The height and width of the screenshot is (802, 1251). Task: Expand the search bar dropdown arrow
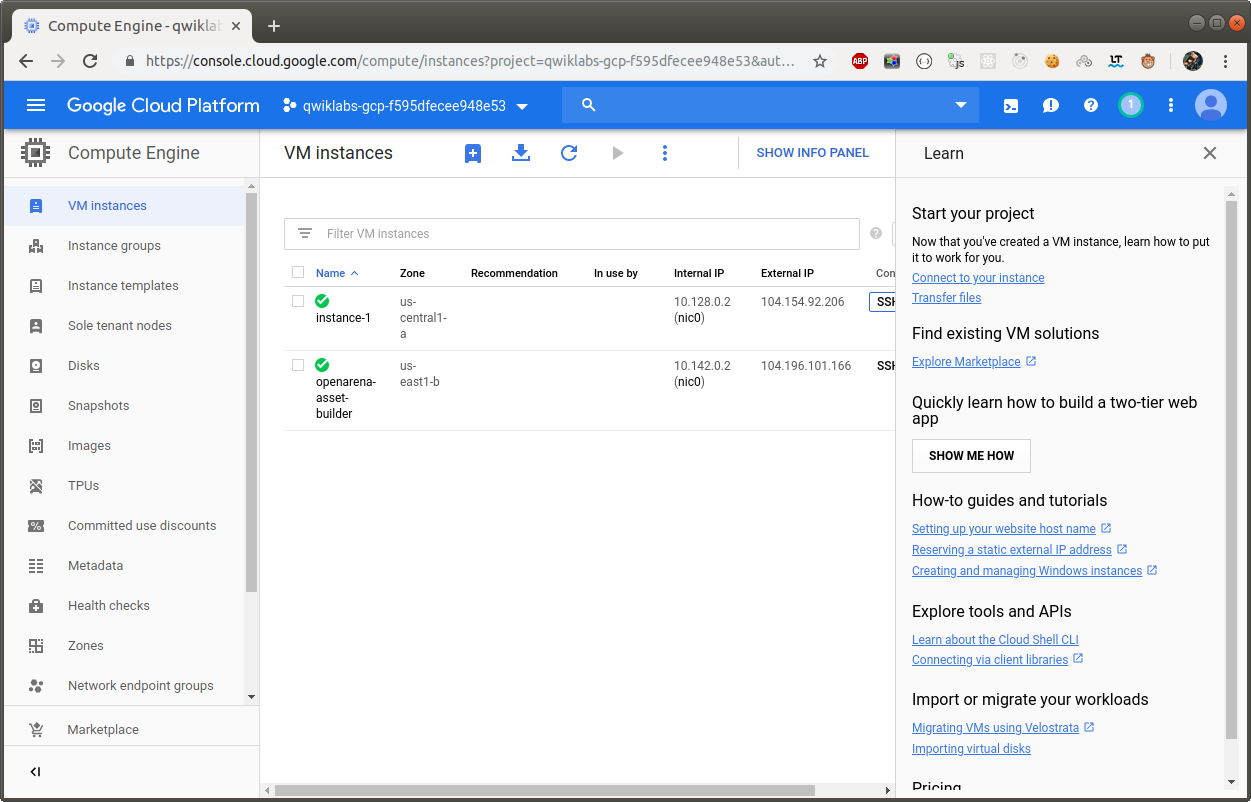(x=961, y=105)
